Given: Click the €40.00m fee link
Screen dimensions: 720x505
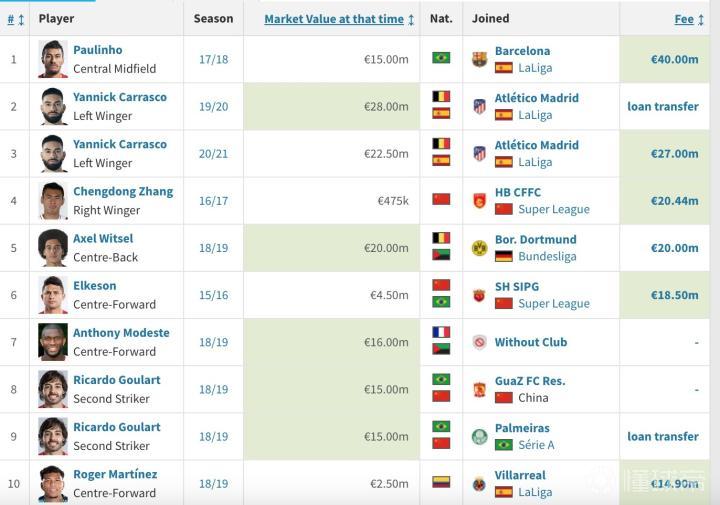Looking at the screenshot, I should (x=674, y=59).
